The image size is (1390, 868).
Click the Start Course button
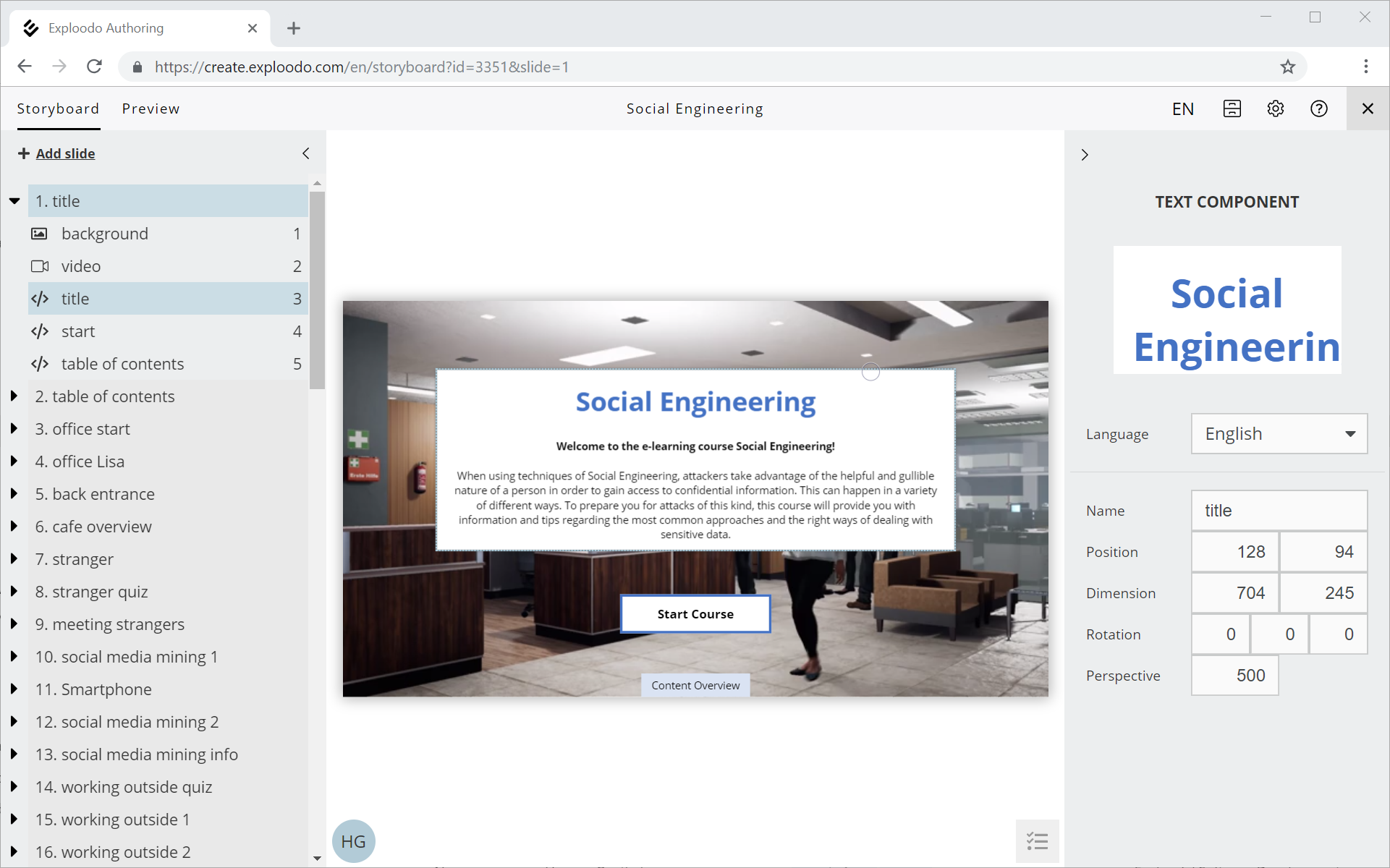click(695, 613)
